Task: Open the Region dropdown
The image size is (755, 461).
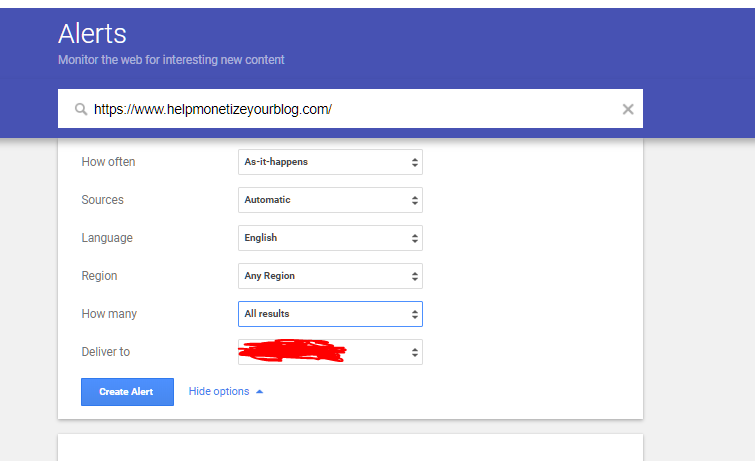Action: [x=330, y=276]
